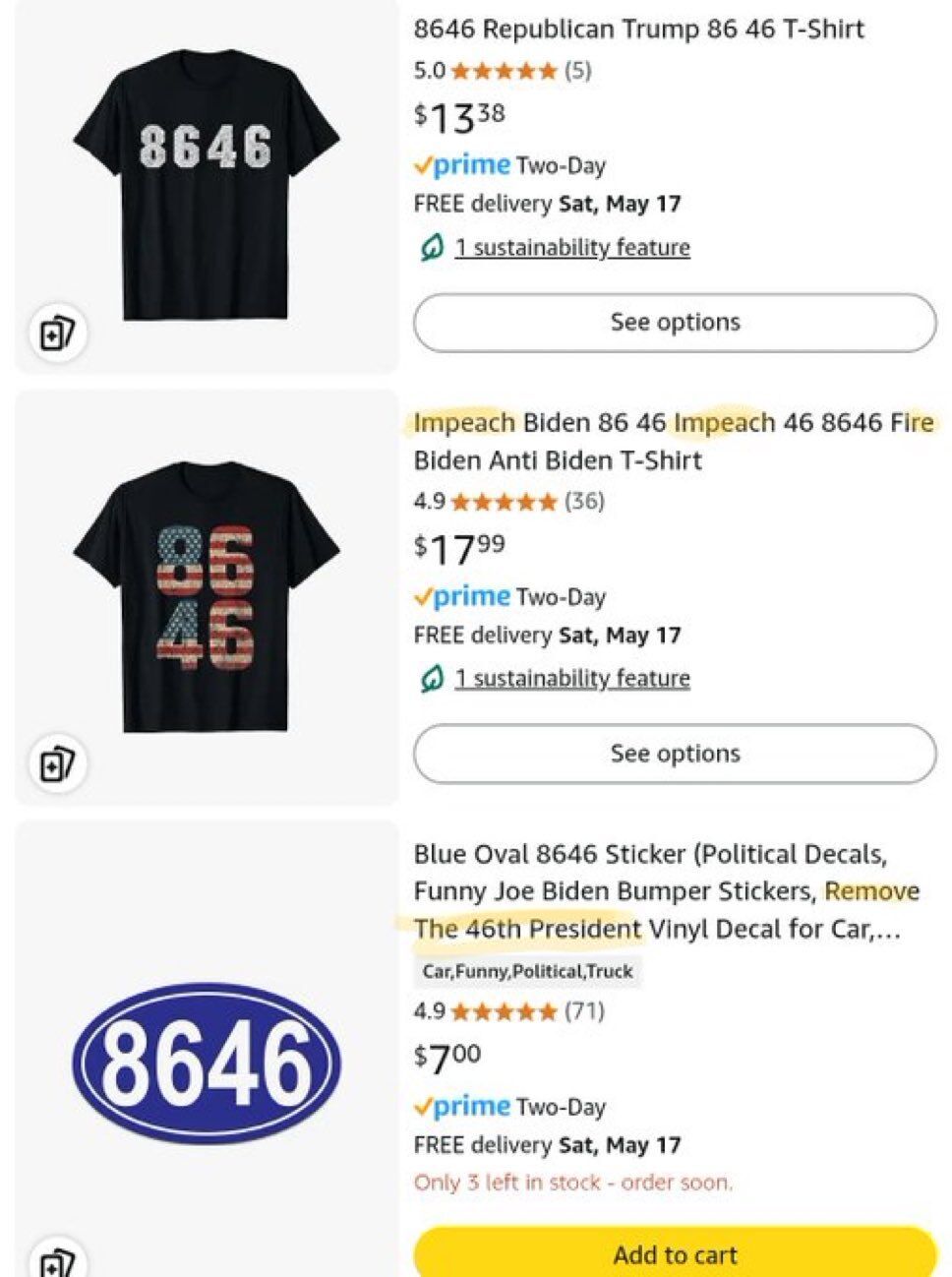Open star rating of 5.0 shirt

tap(504, 71)
